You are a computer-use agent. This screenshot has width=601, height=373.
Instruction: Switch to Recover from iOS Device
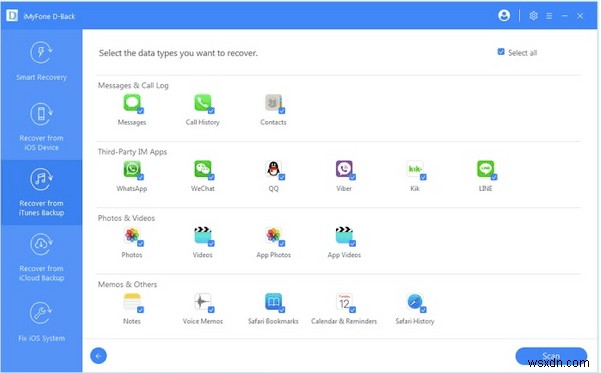(x=41, y=127)
